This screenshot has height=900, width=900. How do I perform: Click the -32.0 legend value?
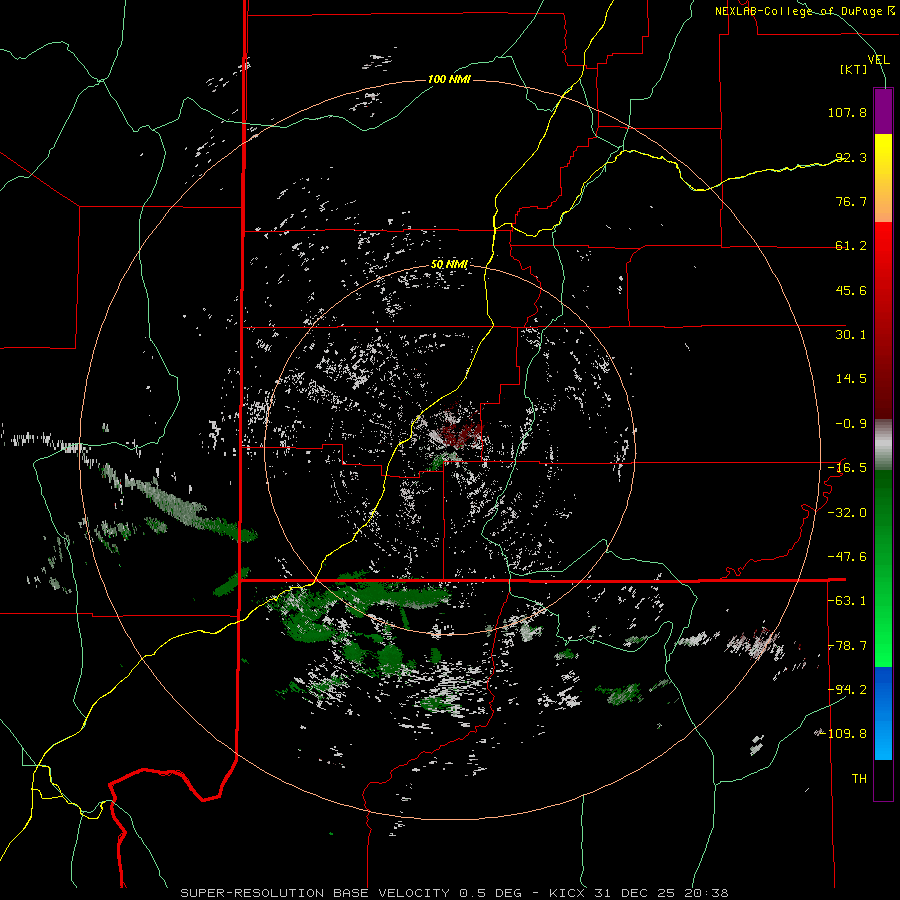[x=847, y=513]
